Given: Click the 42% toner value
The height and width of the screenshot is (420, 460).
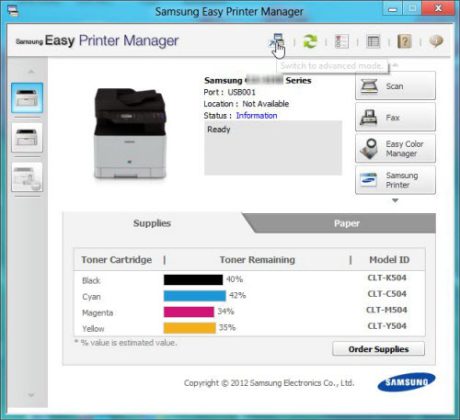Looking at the screenshot, I should pyautogui.click(x=237, y=295).
